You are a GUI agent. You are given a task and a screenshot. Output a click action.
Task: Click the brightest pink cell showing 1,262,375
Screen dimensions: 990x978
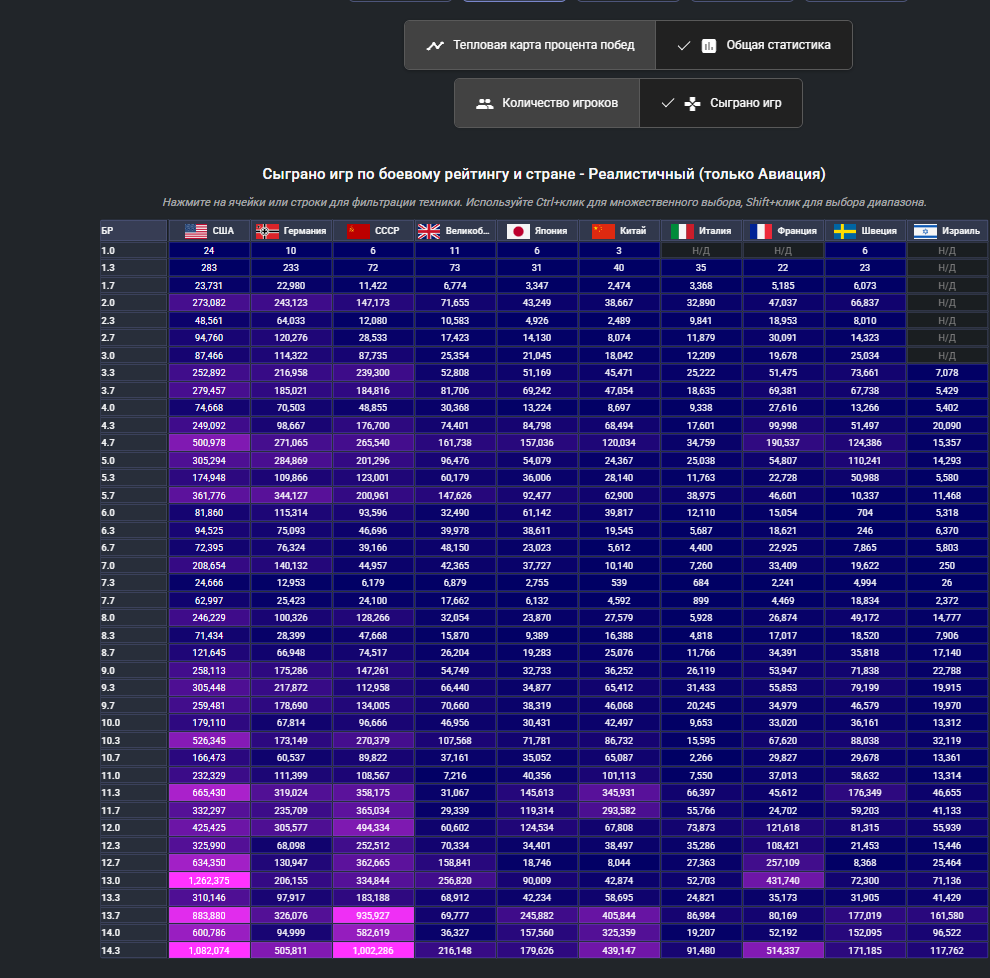point(209,880)
